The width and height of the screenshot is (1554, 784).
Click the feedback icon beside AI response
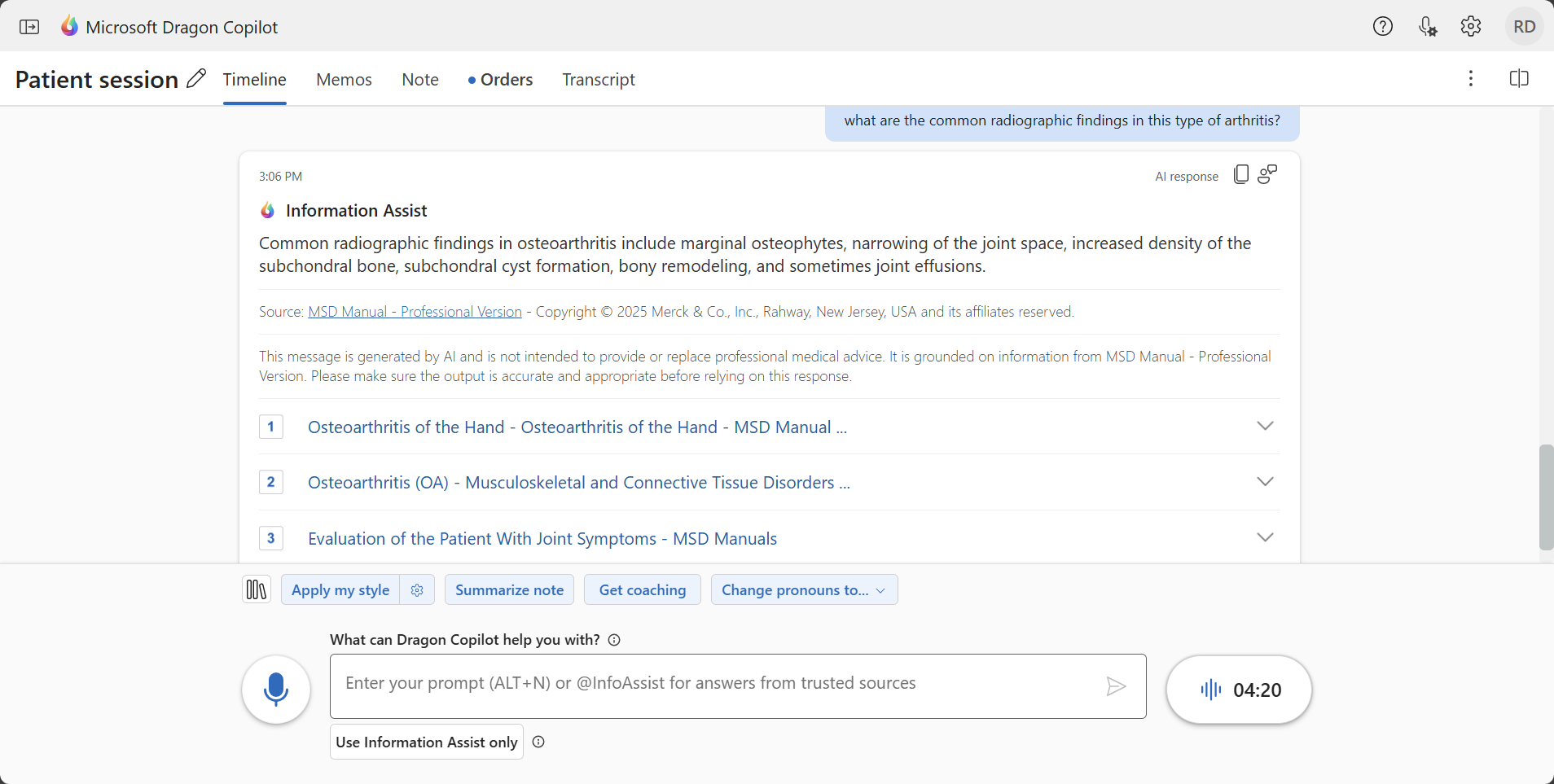[x=1267, y=175]
